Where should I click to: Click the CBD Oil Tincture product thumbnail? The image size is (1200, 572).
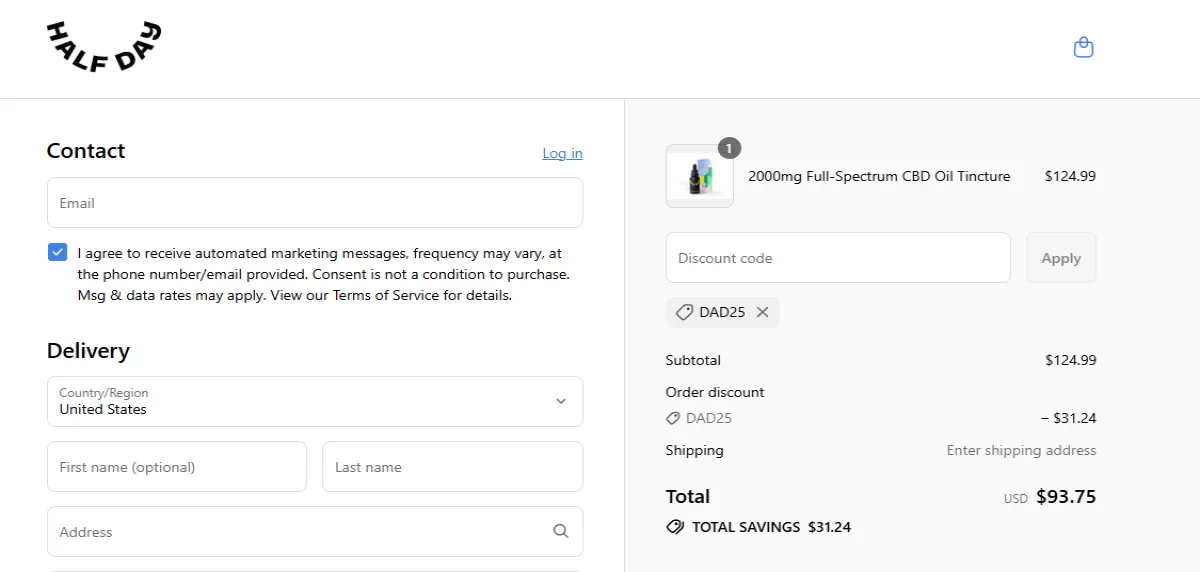pos(699,176)
